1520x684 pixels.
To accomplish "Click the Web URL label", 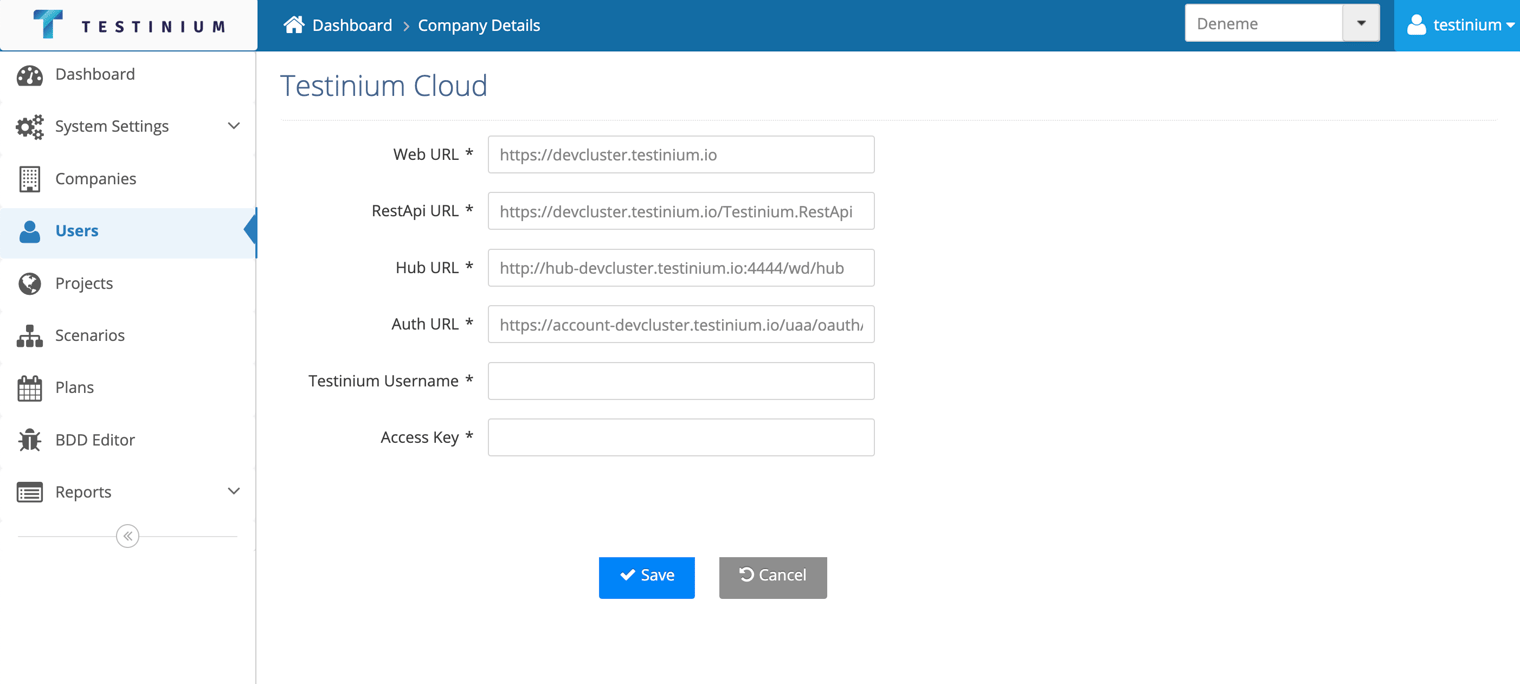I will coord(433,154).
